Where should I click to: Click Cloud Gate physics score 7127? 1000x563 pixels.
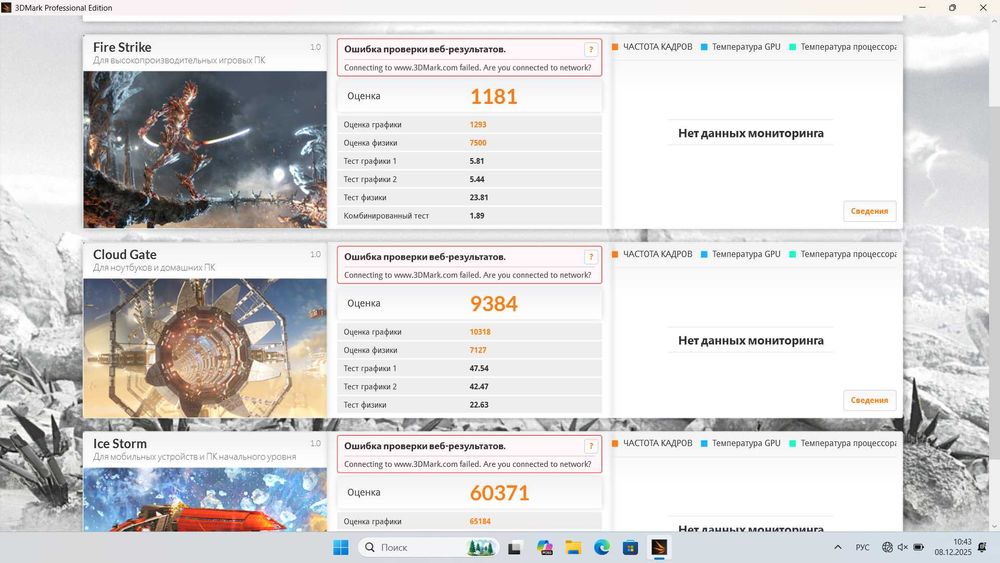478,350
